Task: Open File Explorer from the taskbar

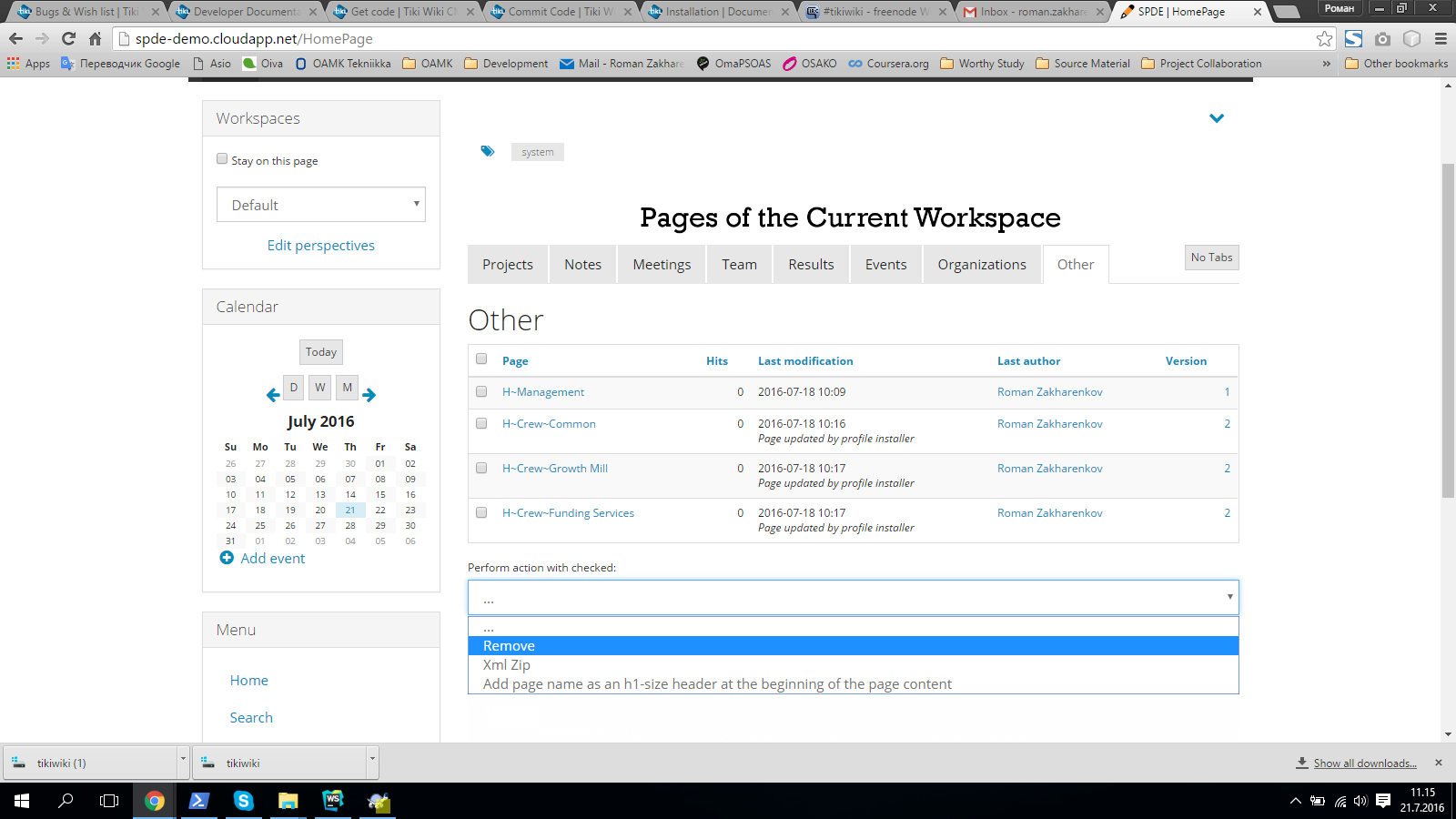Action: pyautogui.click(x=288, y=801)
